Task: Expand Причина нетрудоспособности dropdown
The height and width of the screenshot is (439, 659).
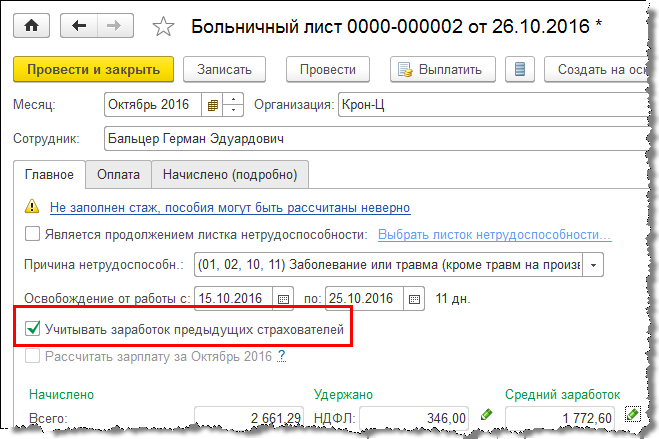Action: pyautogui.click(x=593, y=265)
